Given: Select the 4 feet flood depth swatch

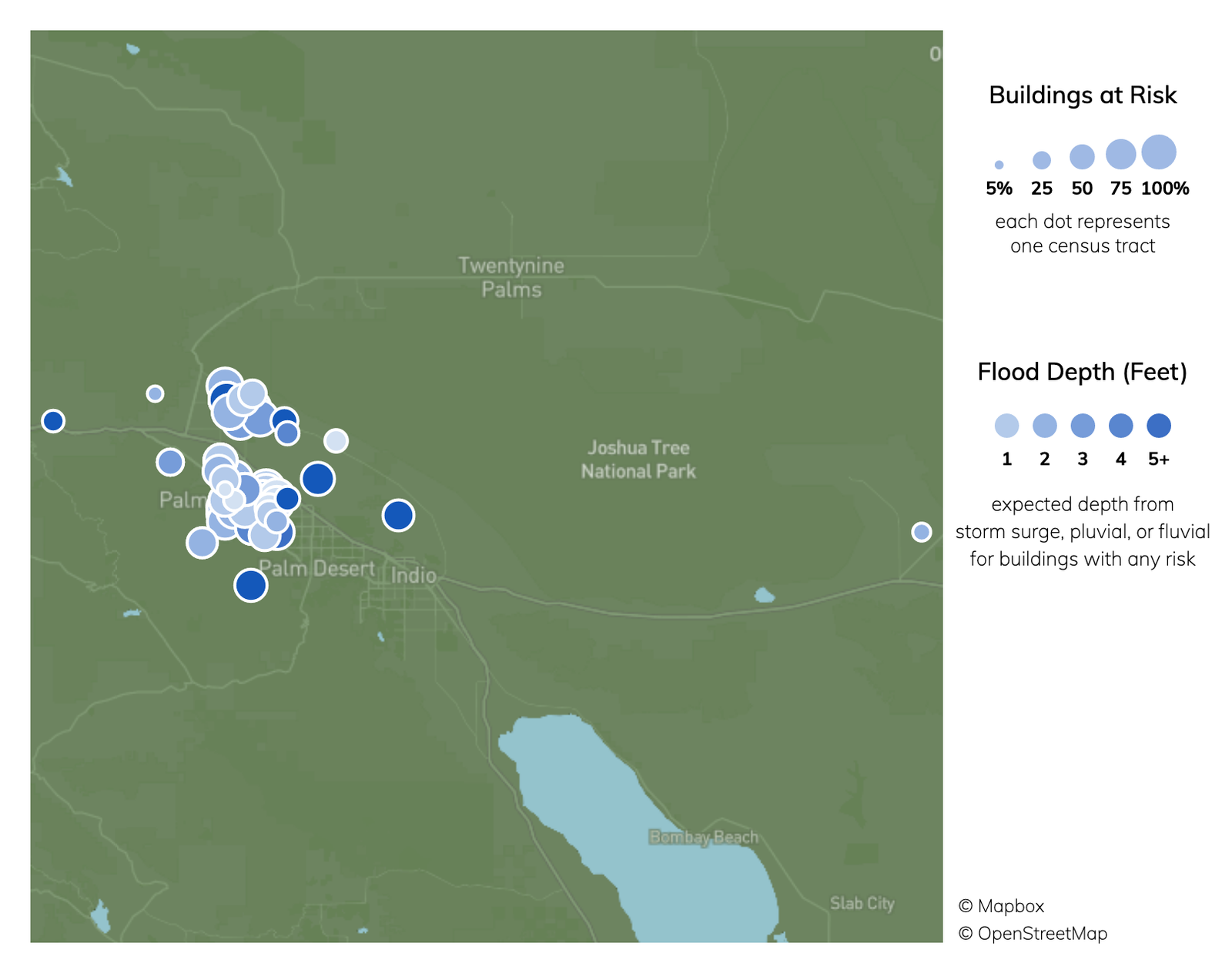Looking at the screenshot, I should (x=1121, y=426).
